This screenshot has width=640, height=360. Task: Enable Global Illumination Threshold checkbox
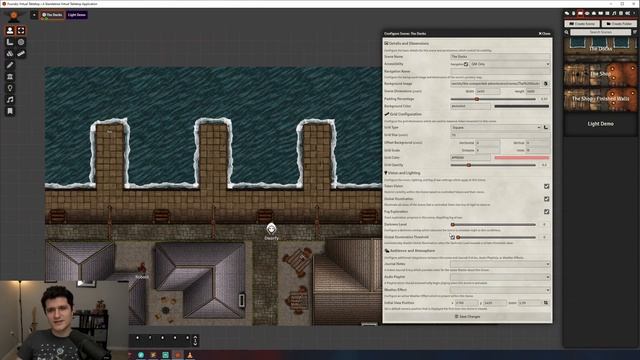coord(452,237)
